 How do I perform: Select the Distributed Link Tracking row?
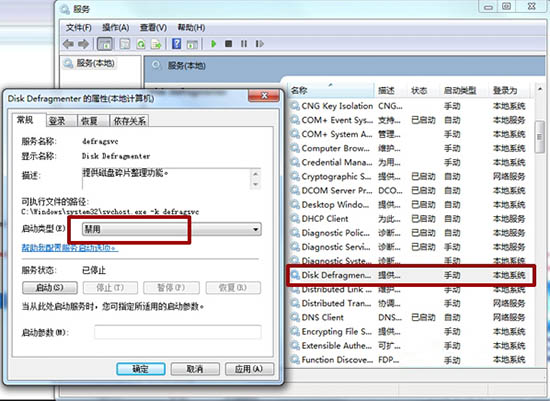pos(409,290)
